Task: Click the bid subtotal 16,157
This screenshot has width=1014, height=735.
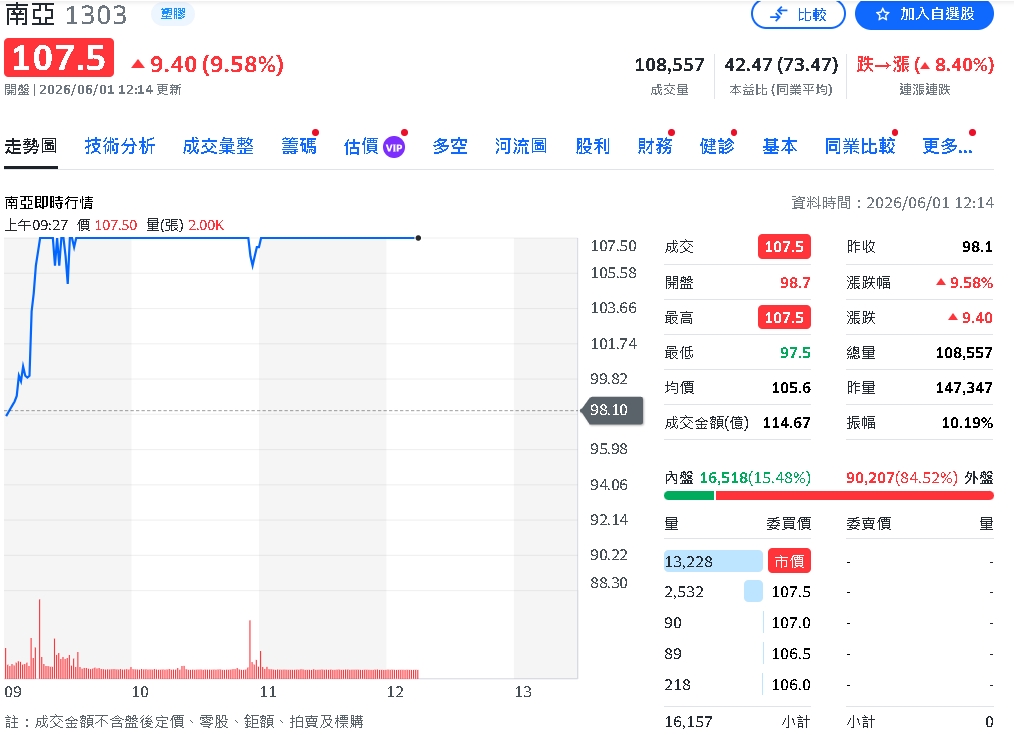Action: click(x=688, y=721)
